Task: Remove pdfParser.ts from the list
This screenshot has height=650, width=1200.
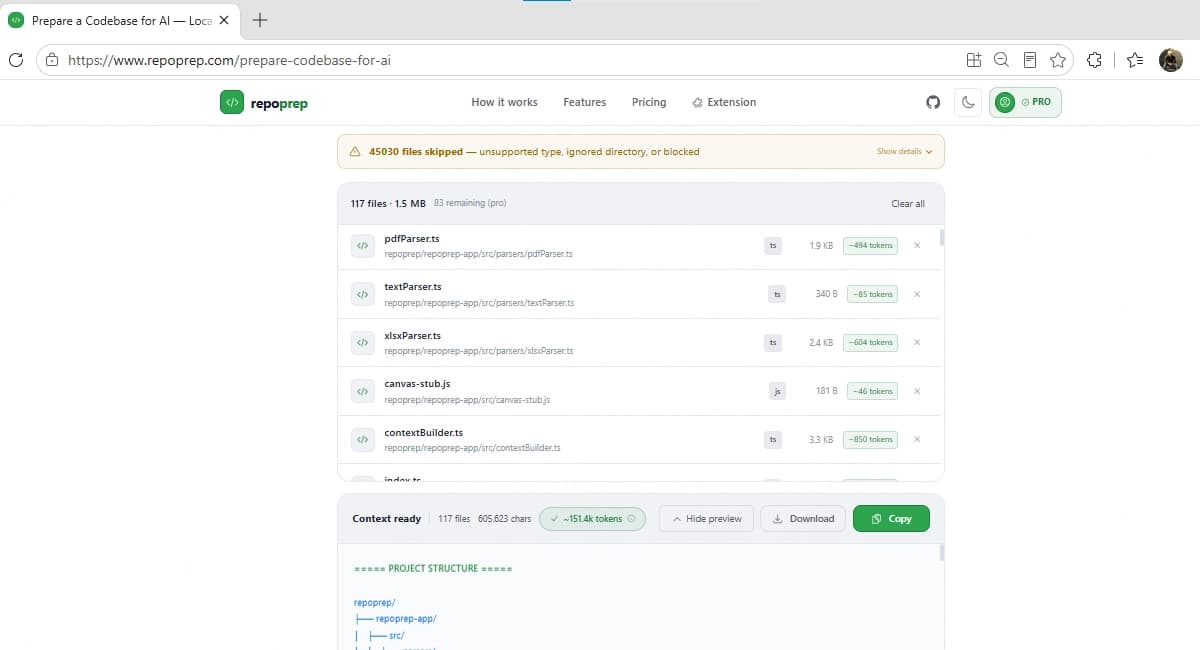Action: (x=917, y=245)
